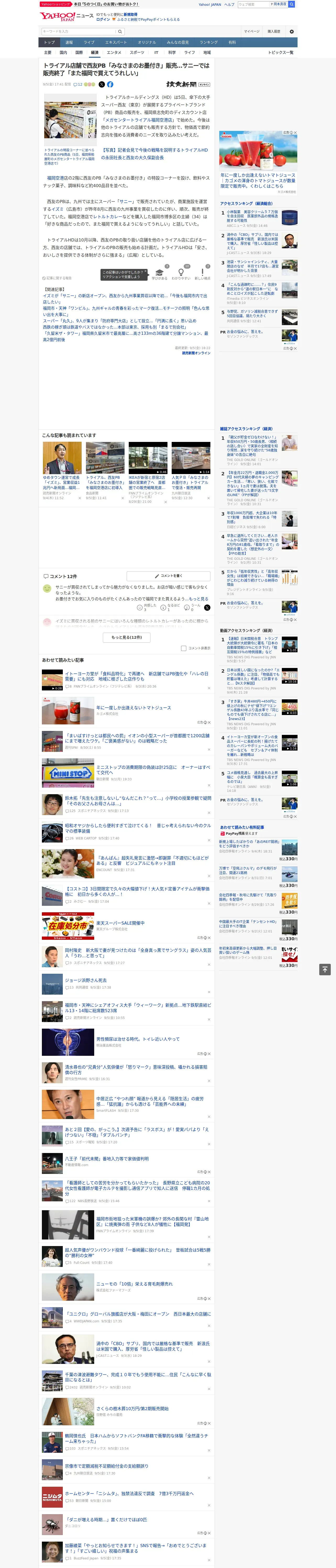Open トピックス一覧 link
The width and height of the screenshot is (336, 1568).
tap(281, 52)
